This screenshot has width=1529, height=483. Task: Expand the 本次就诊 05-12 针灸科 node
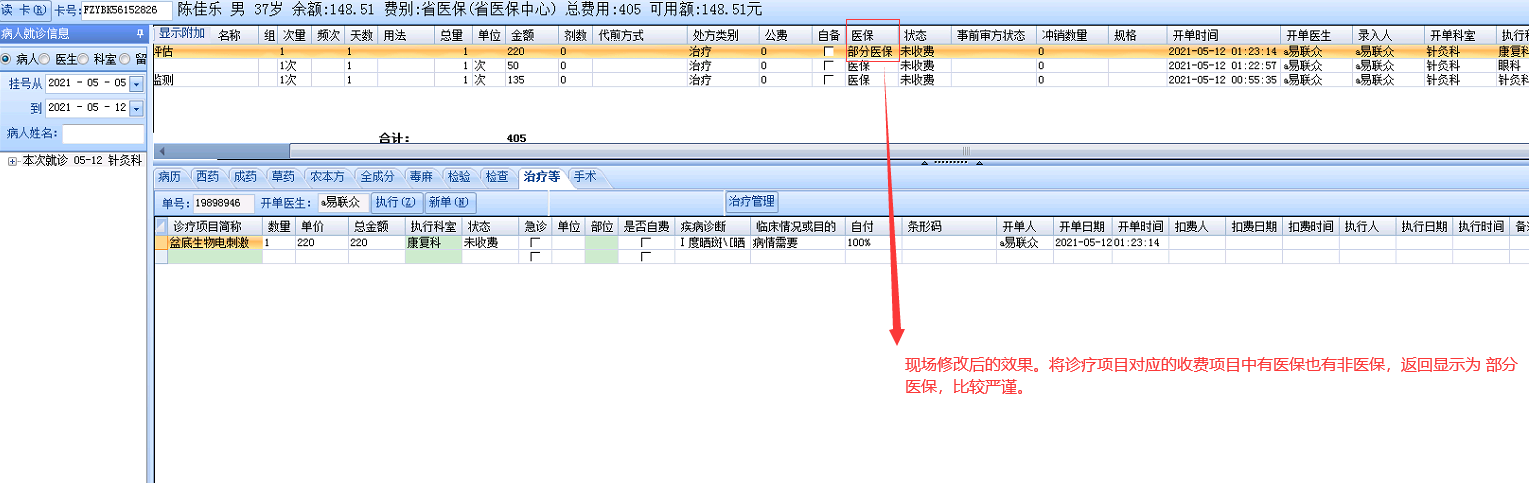[12, 160]
